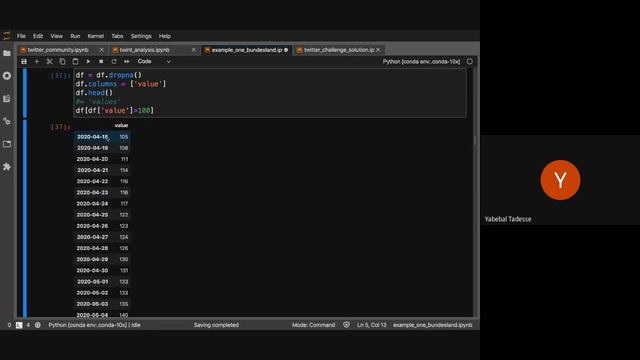The width and height of the screenshot is (640, 360).
Task: Select the 2020-04-21 table row
Action: point(102,170)
